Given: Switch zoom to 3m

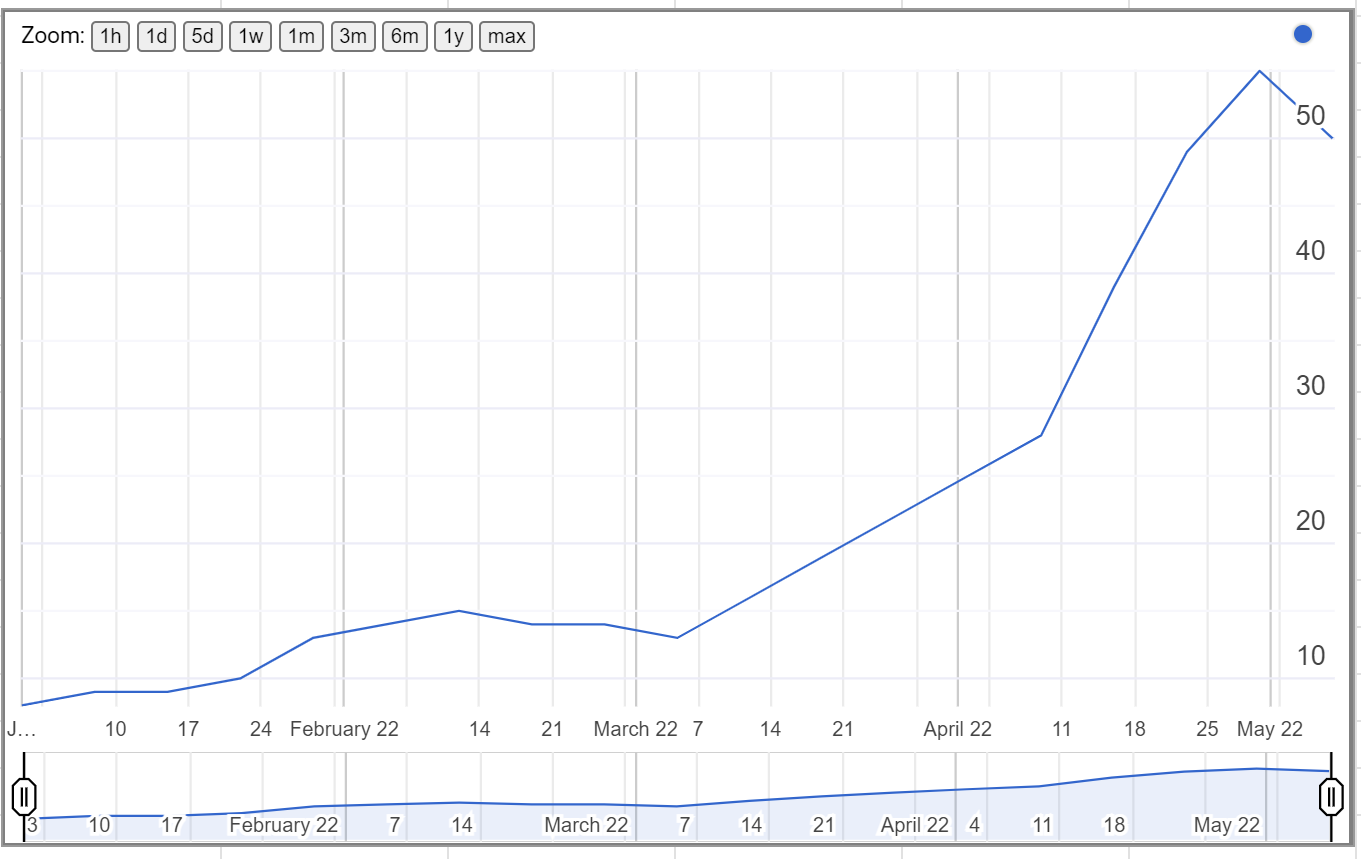Looking at the screenshot, I should (x=352, y=37).
